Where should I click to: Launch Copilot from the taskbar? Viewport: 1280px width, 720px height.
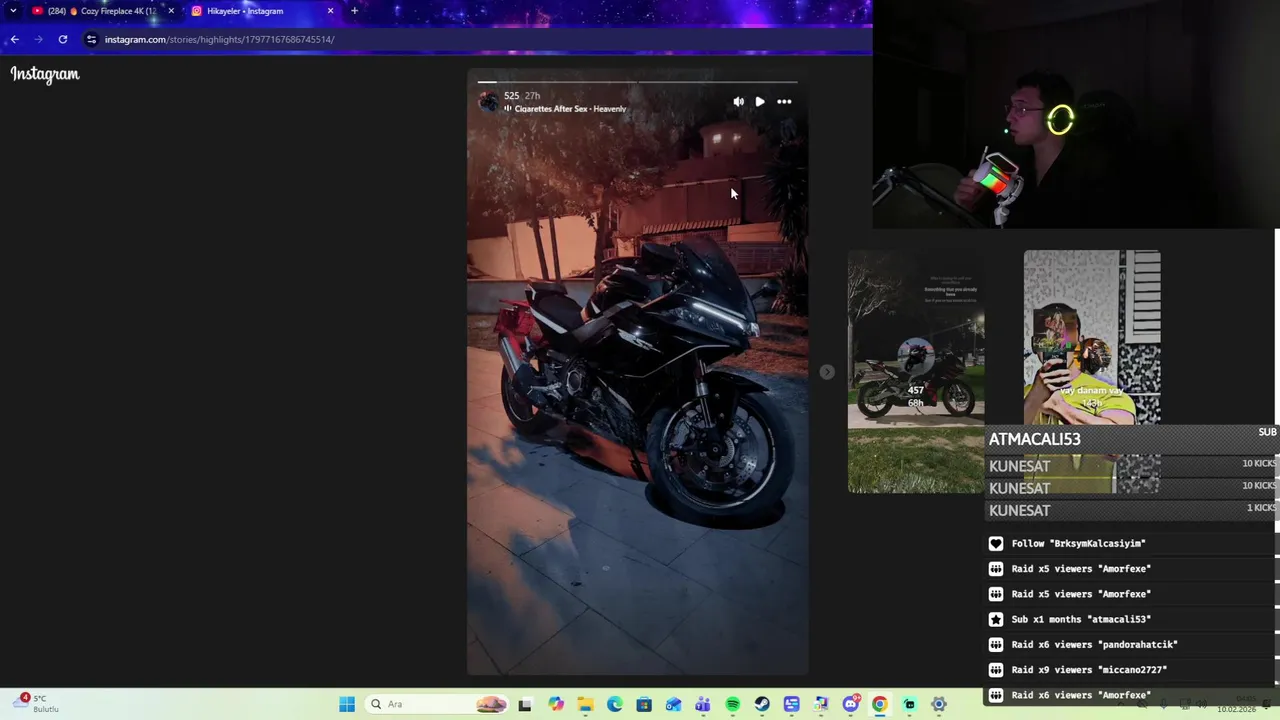pyautogui.click(x=556, y=704)
